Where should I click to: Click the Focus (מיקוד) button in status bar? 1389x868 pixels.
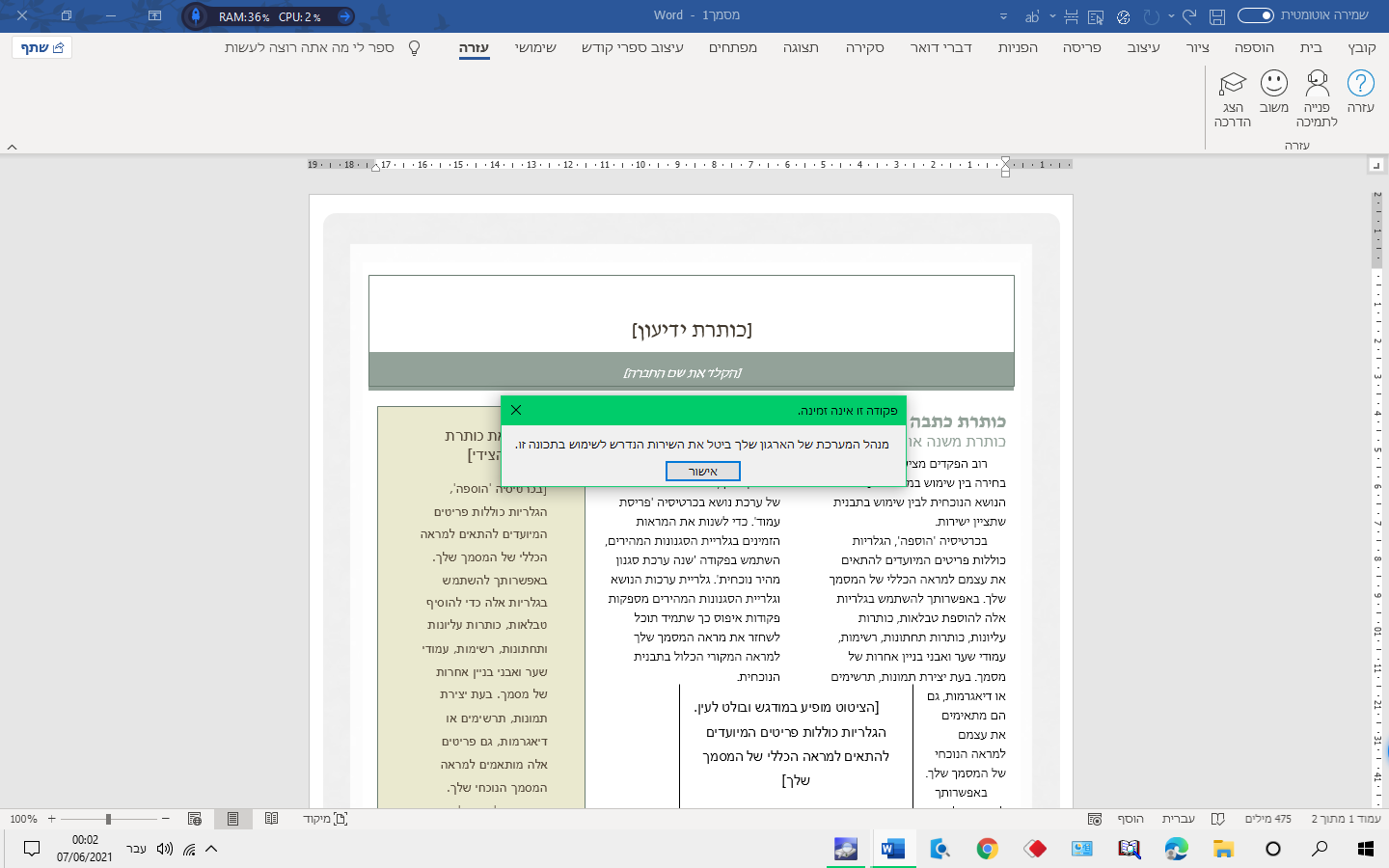[x=325, y=819]
